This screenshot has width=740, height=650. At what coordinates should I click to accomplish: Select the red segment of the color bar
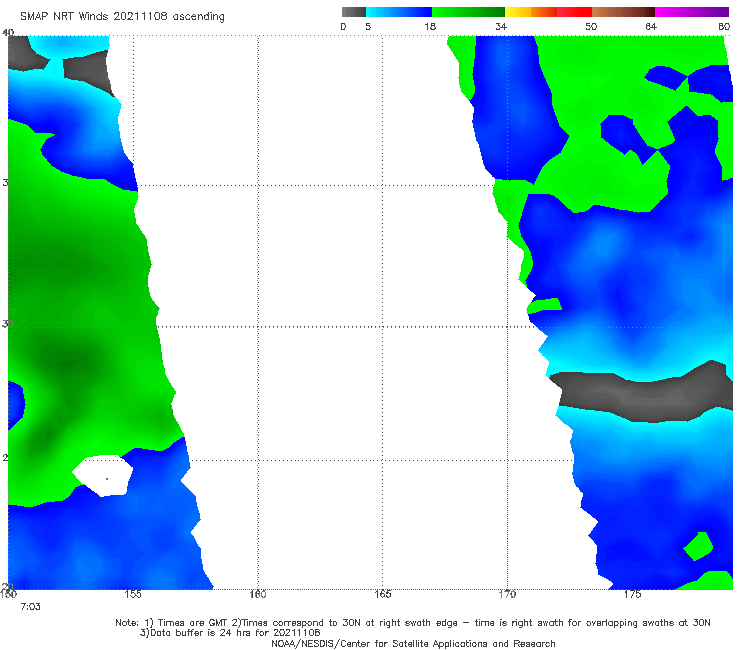(x=574, y=12)
